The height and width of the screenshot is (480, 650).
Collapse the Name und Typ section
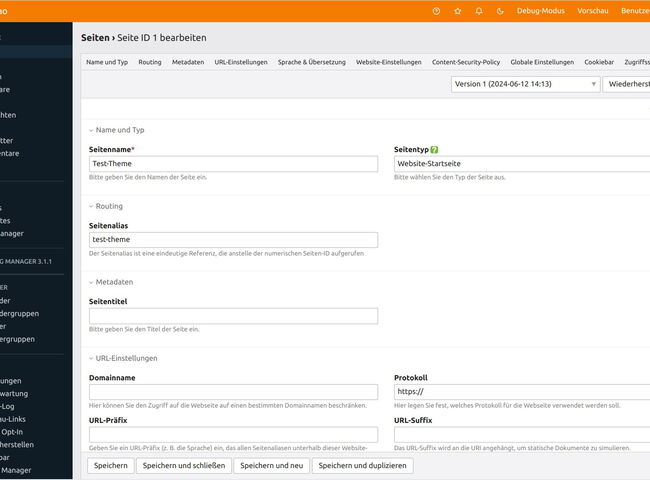pyautogui.click(x=92, y=130)
